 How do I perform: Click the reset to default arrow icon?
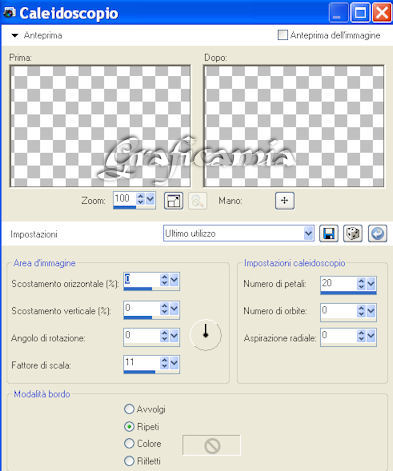377,233
